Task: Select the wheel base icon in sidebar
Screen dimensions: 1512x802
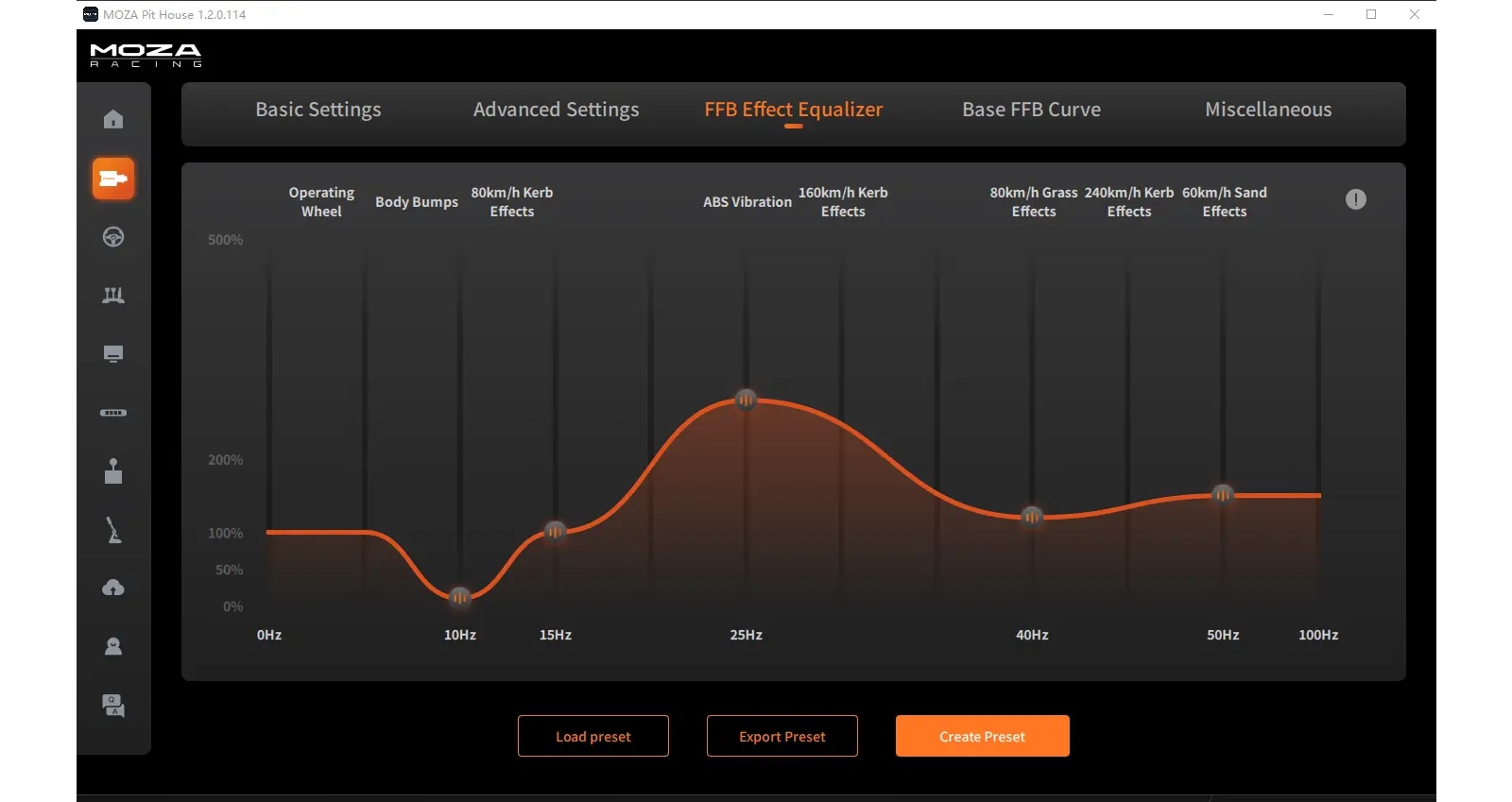Action: (x=113, y=179)
